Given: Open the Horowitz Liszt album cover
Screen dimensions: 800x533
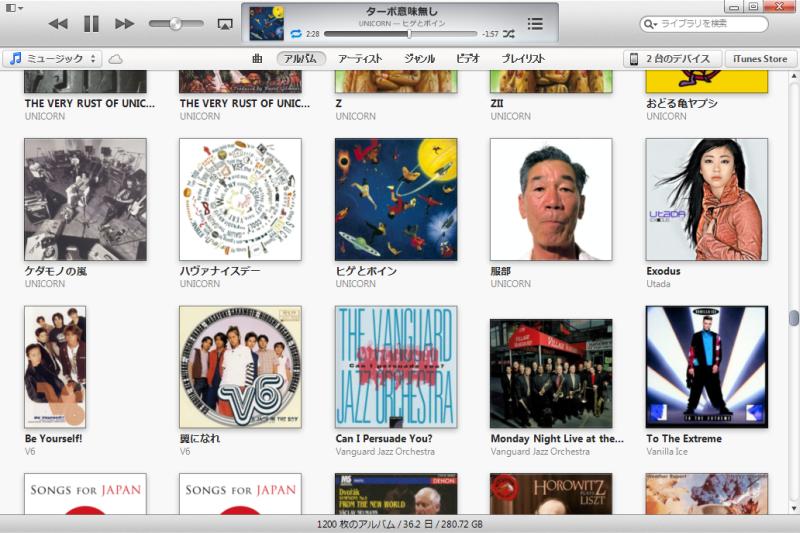Looking at the screenshot, I should [551, 494].
